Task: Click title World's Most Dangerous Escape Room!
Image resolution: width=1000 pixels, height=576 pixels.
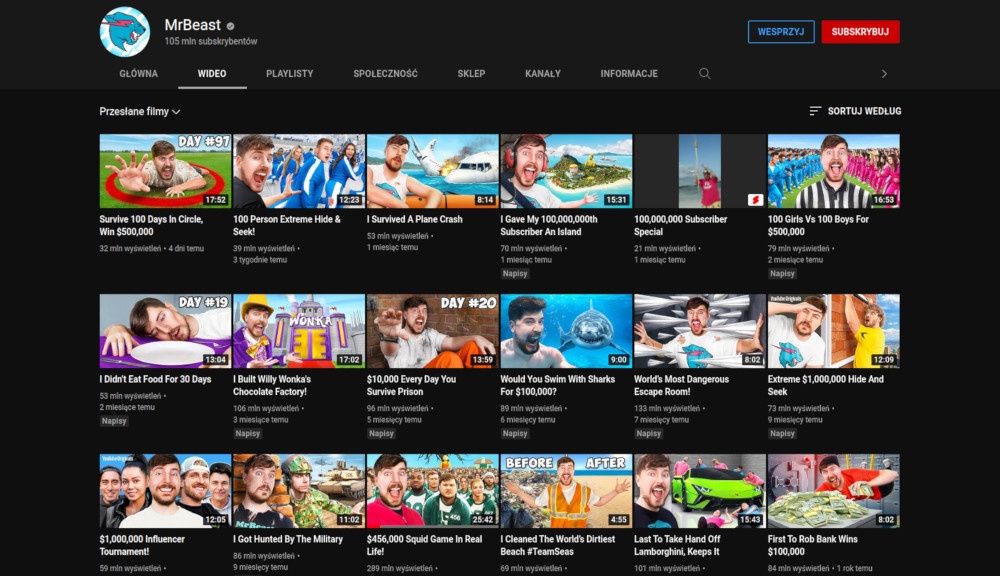Action: (681, 385)
